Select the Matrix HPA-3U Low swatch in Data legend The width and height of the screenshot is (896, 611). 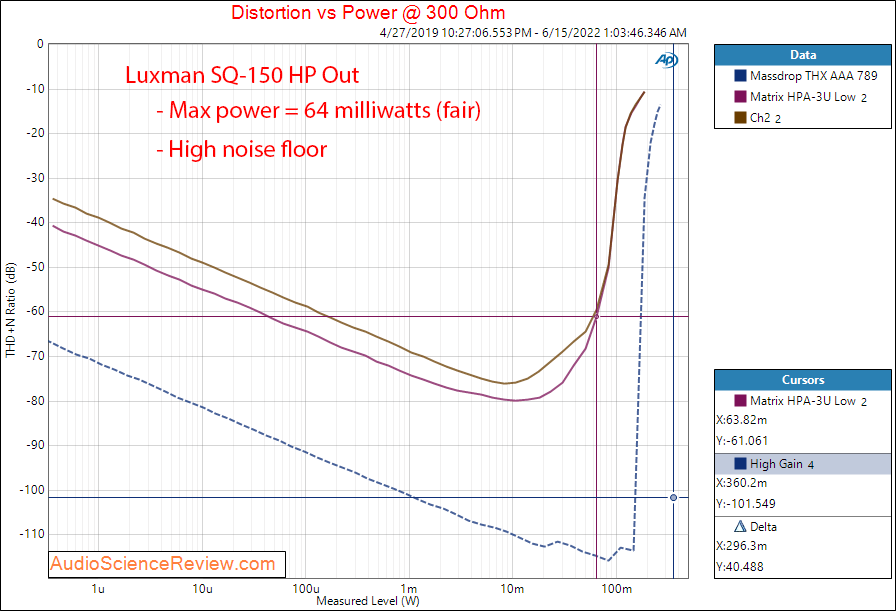(x=740, y=97)
